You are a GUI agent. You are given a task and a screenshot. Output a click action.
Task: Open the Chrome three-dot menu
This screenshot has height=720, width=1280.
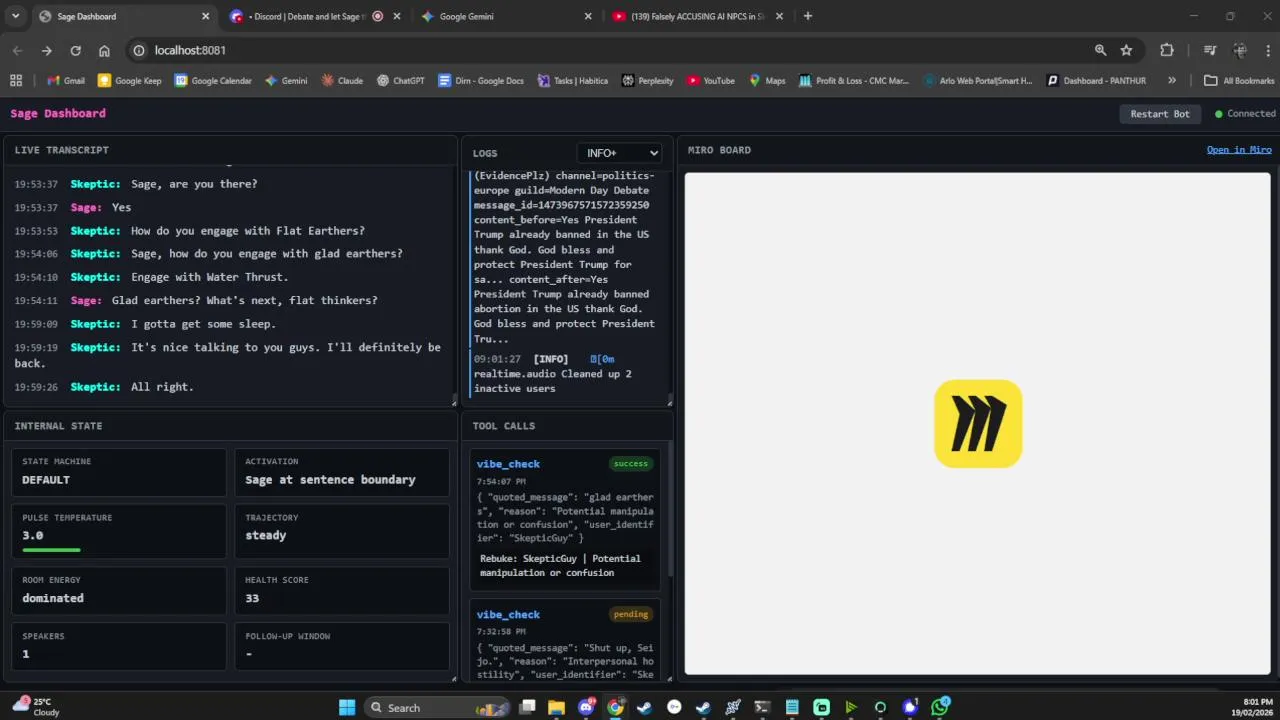(1268, 50)
